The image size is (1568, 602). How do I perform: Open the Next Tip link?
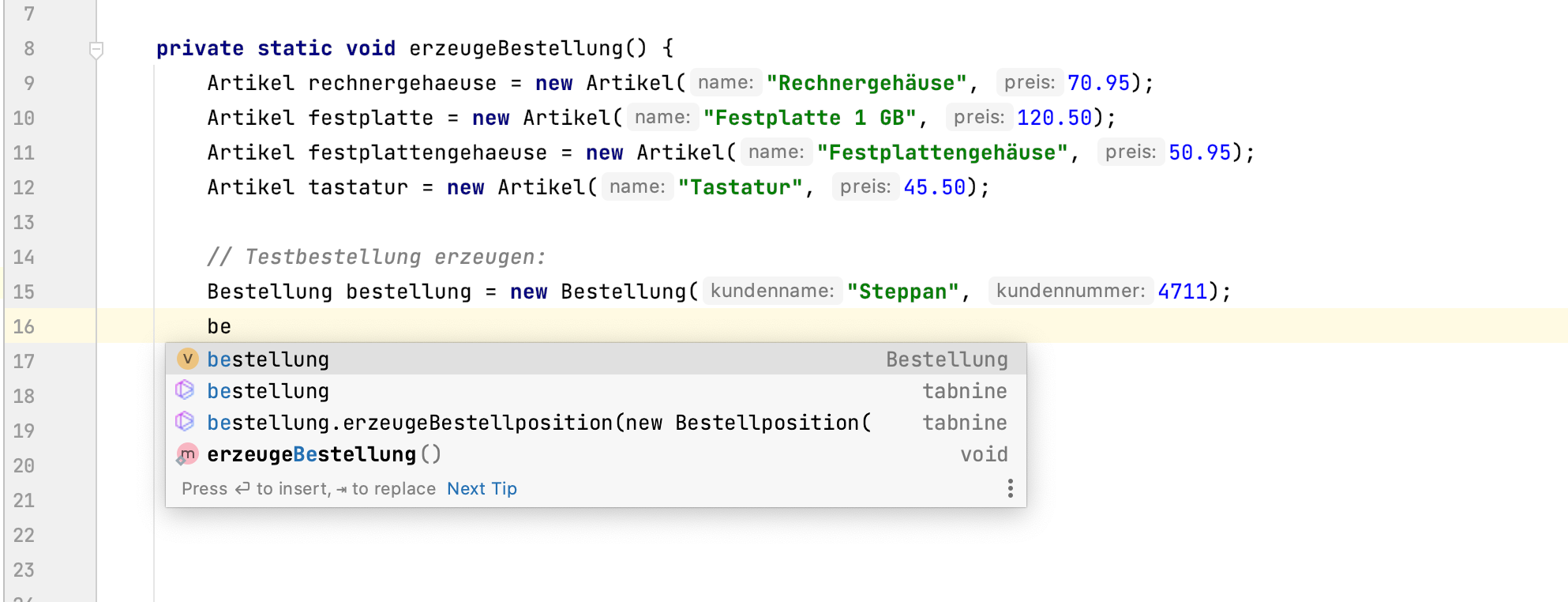482,489
